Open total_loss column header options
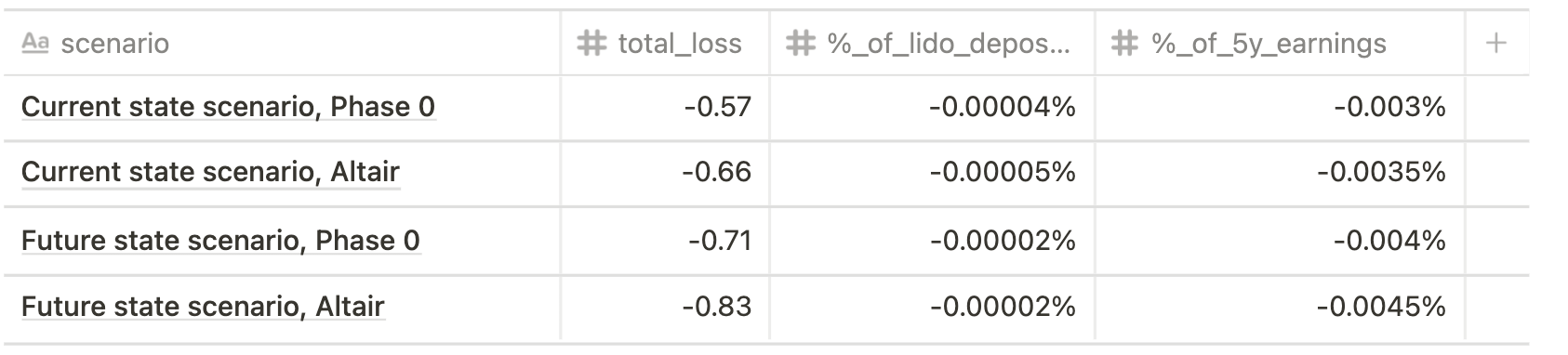 point(665,43)
